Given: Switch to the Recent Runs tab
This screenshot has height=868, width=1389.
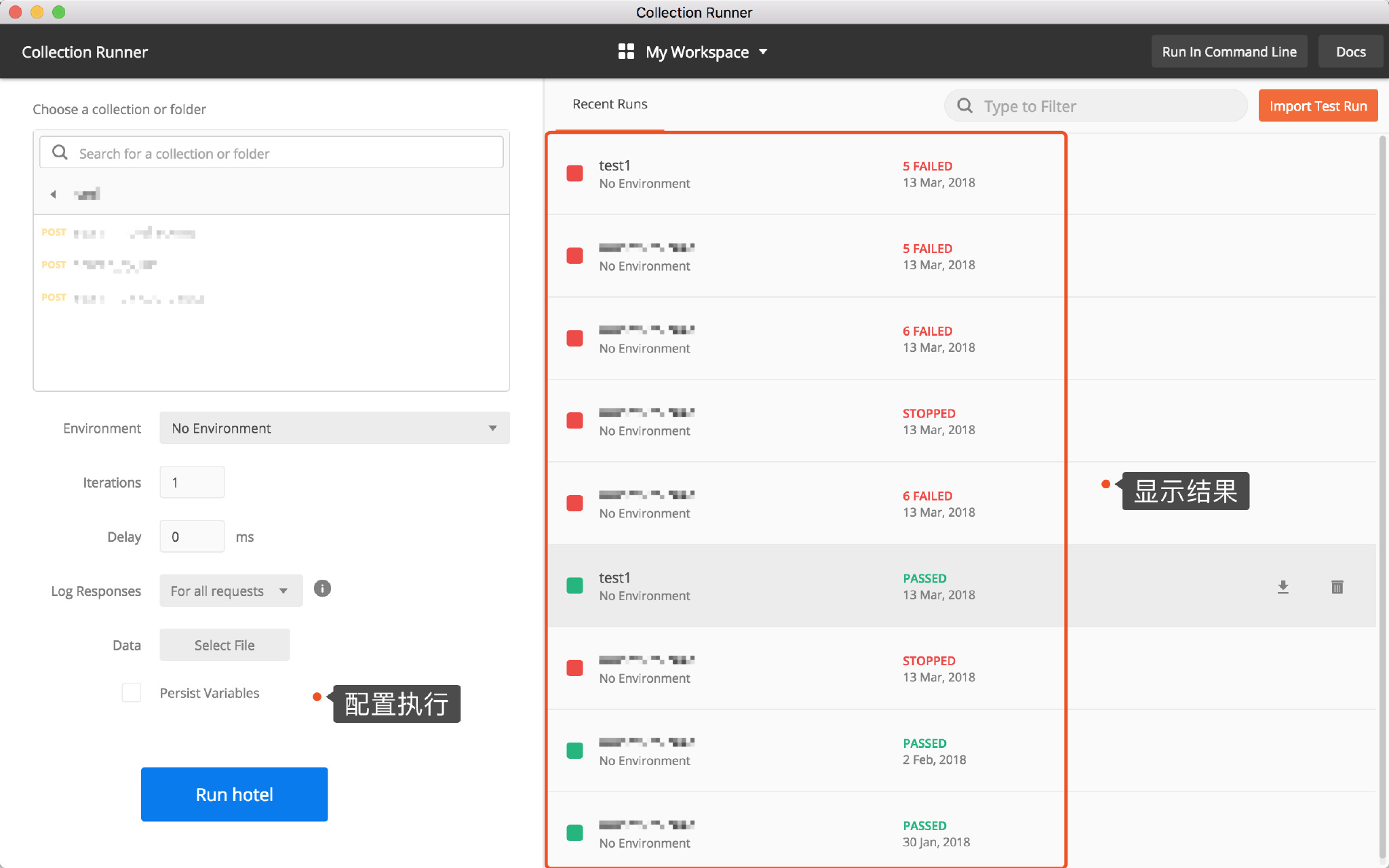Looking at the screenshot, I should (x=609, y=104).
